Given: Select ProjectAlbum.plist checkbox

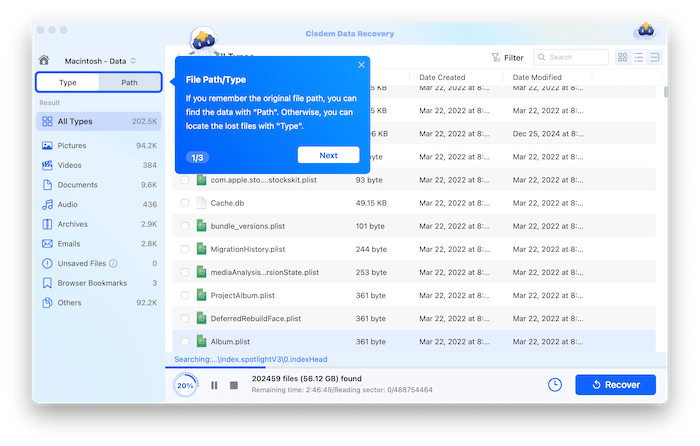Looking at the screenshot, I should tap(185, 295).
